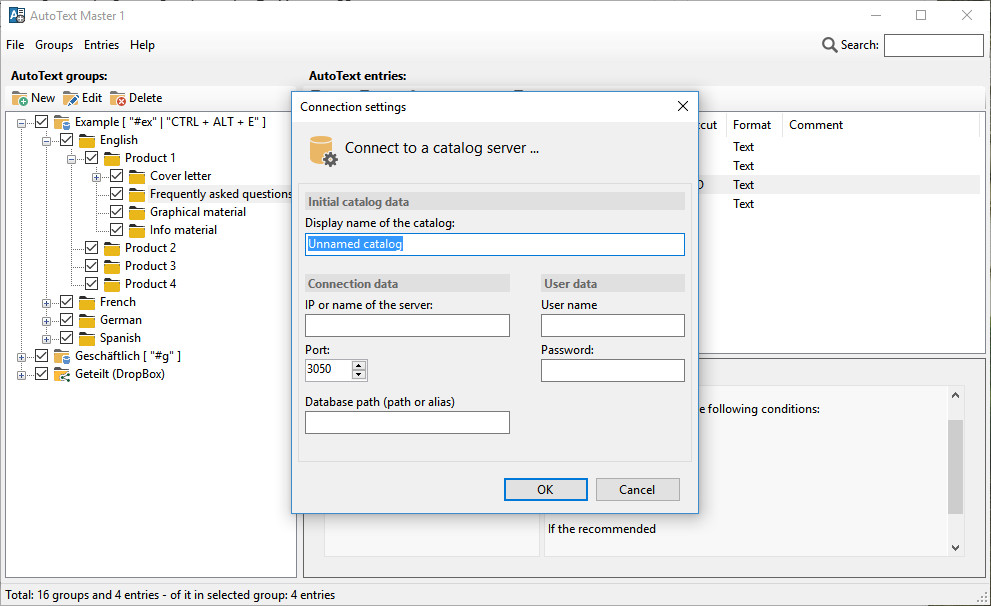Click the New group icon
Image resolution: width=991 pixels, height=606 pixels.
[x=20, y=99]
